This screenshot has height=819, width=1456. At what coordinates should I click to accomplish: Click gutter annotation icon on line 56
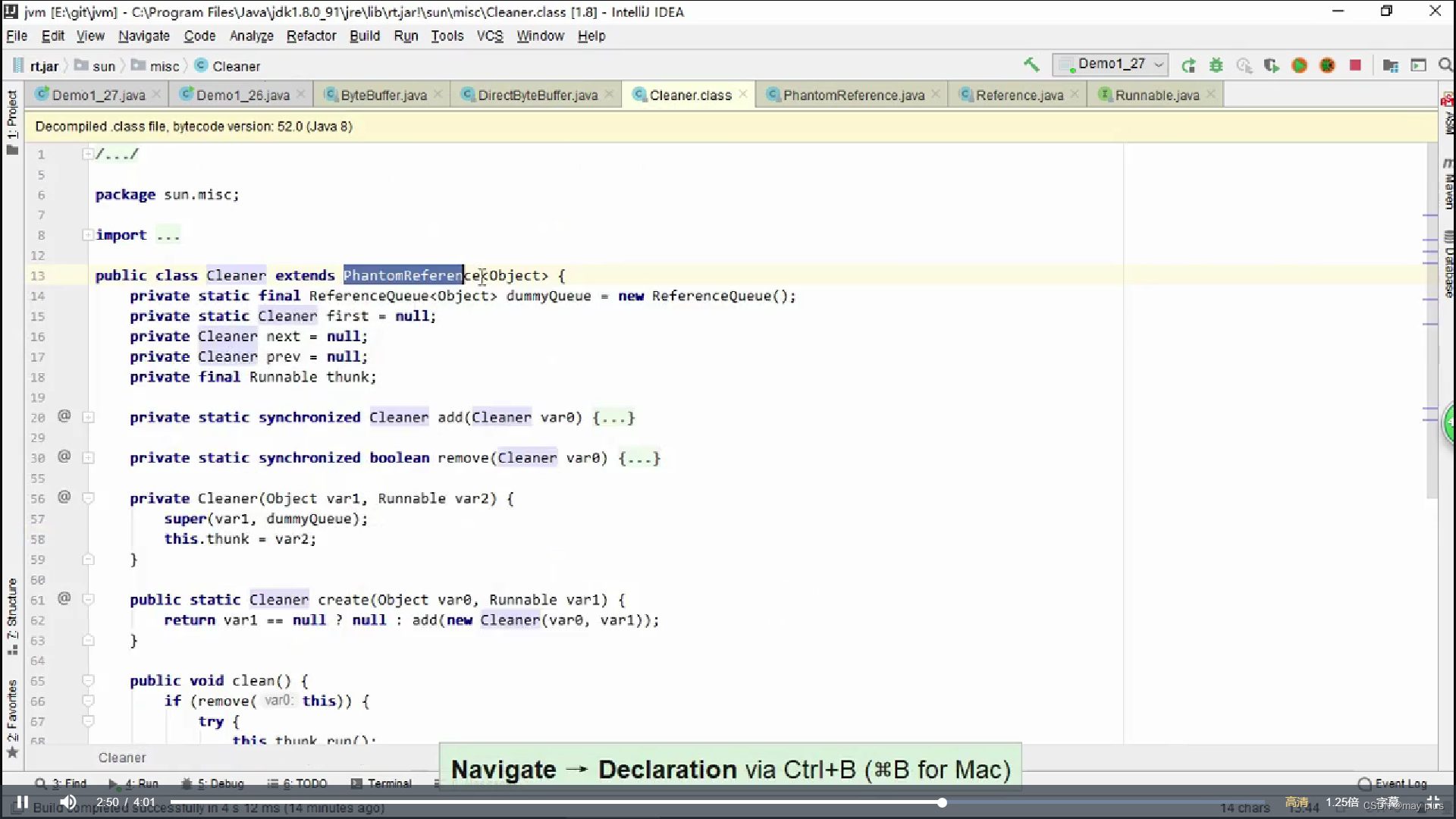click(x=64, y=497)
